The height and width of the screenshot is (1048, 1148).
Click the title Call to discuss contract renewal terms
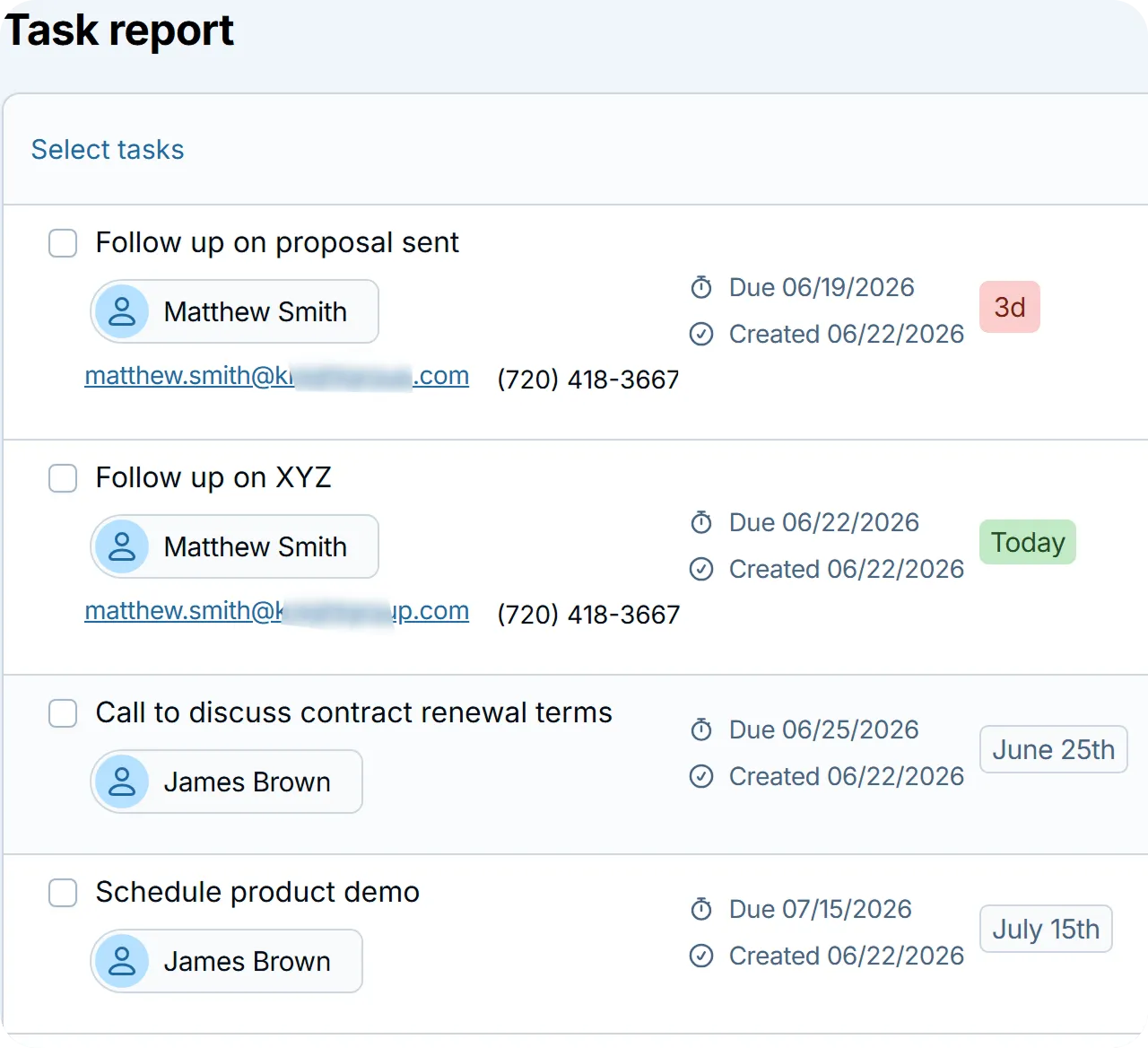tap(354, 712)
